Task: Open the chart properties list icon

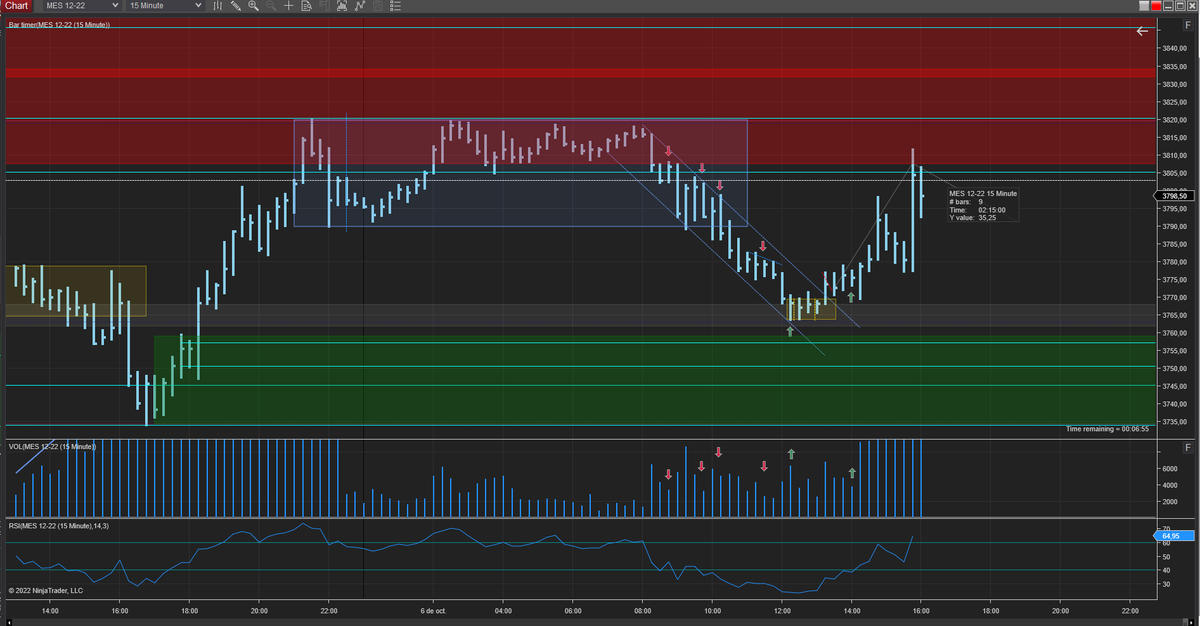Action: (x=395, y=6)
